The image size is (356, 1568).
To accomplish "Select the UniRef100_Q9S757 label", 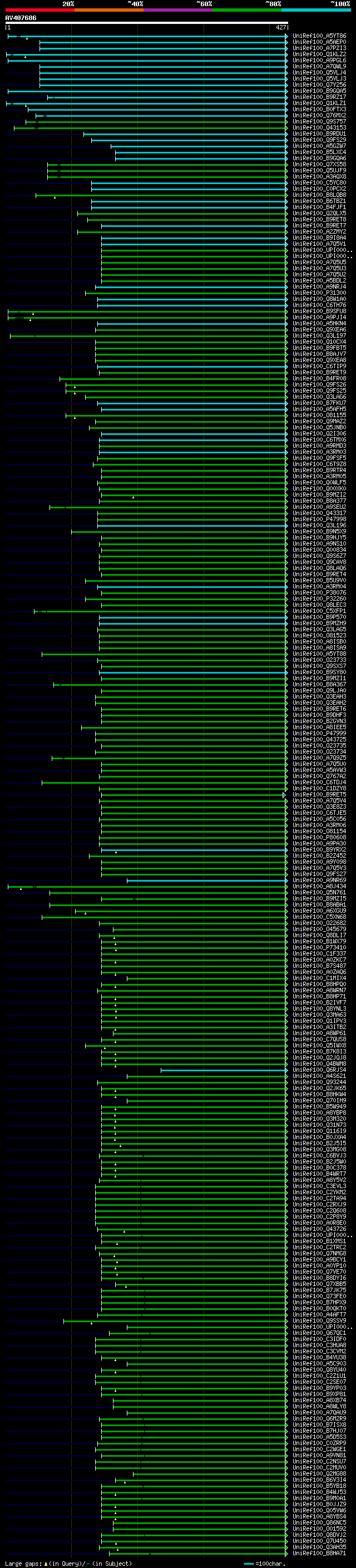I will (x=319, y=122).
